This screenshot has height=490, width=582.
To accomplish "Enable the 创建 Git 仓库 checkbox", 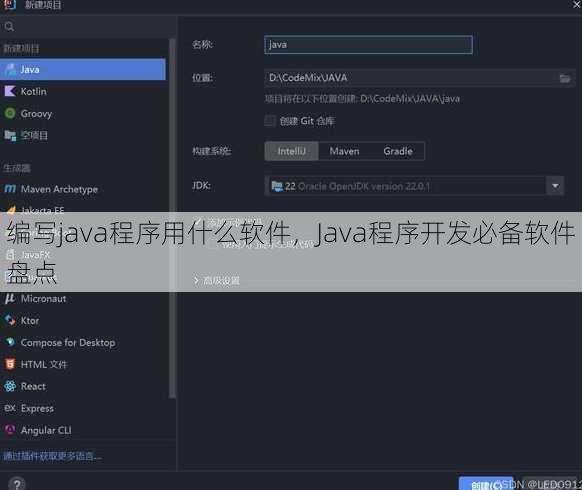I will click(270, 121).
